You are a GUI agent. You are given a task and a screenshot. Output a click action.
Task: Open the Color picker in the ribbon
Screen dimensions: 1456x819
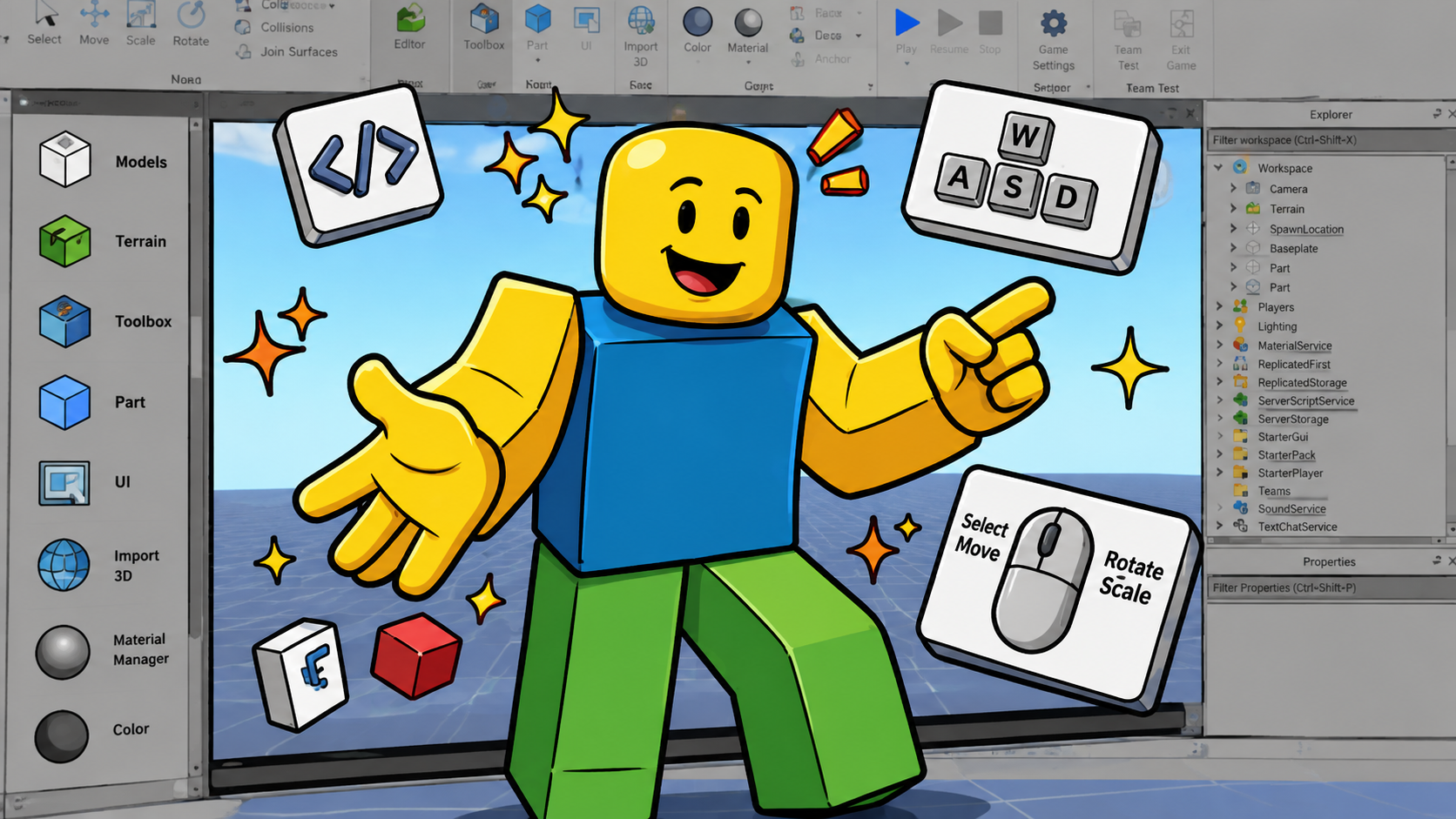click(698, 30)
